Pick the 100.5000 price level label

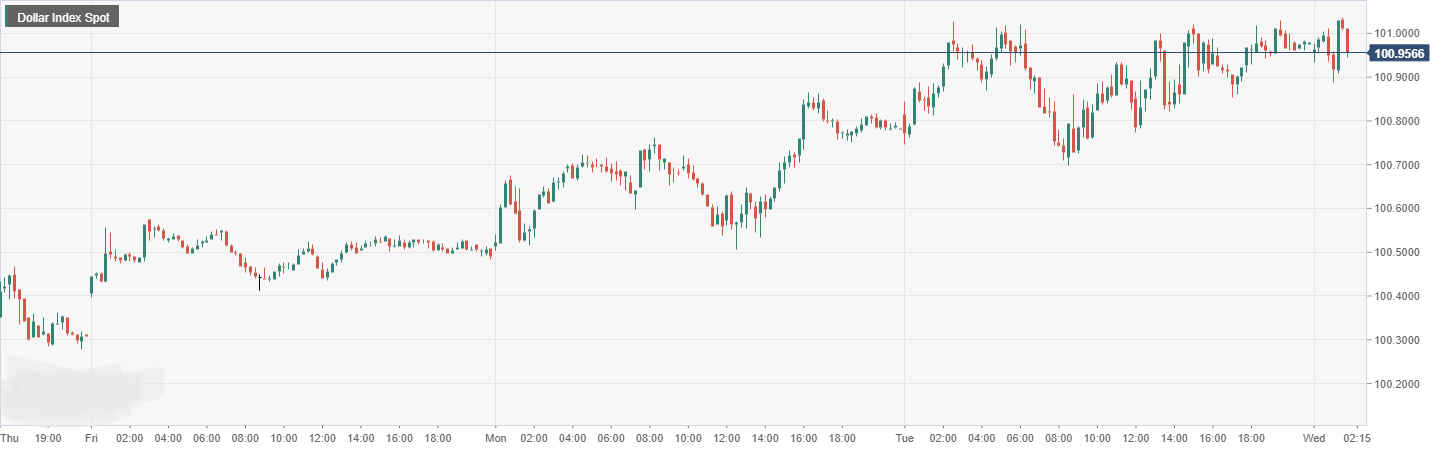click(x=1398, y=253)
